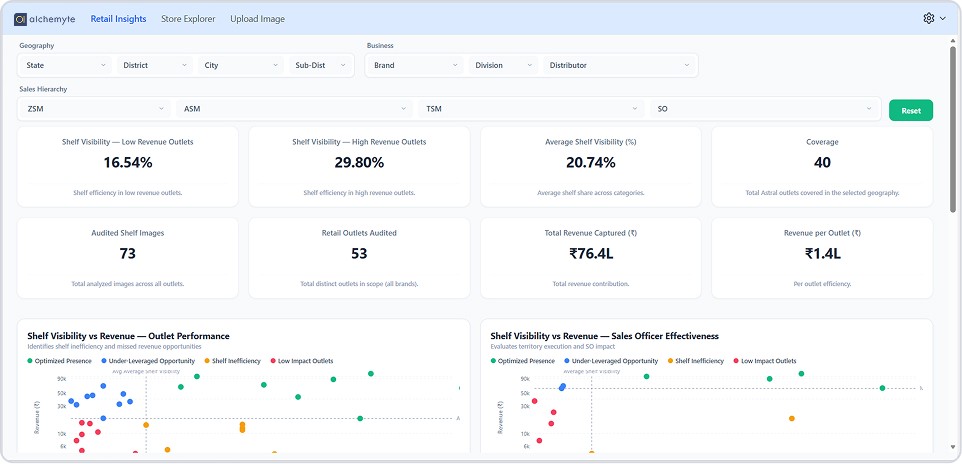
Task: Toggle Under-Leveraged Opportunity legend in Sales Officer chart
Action: click(x=611, y=361)
